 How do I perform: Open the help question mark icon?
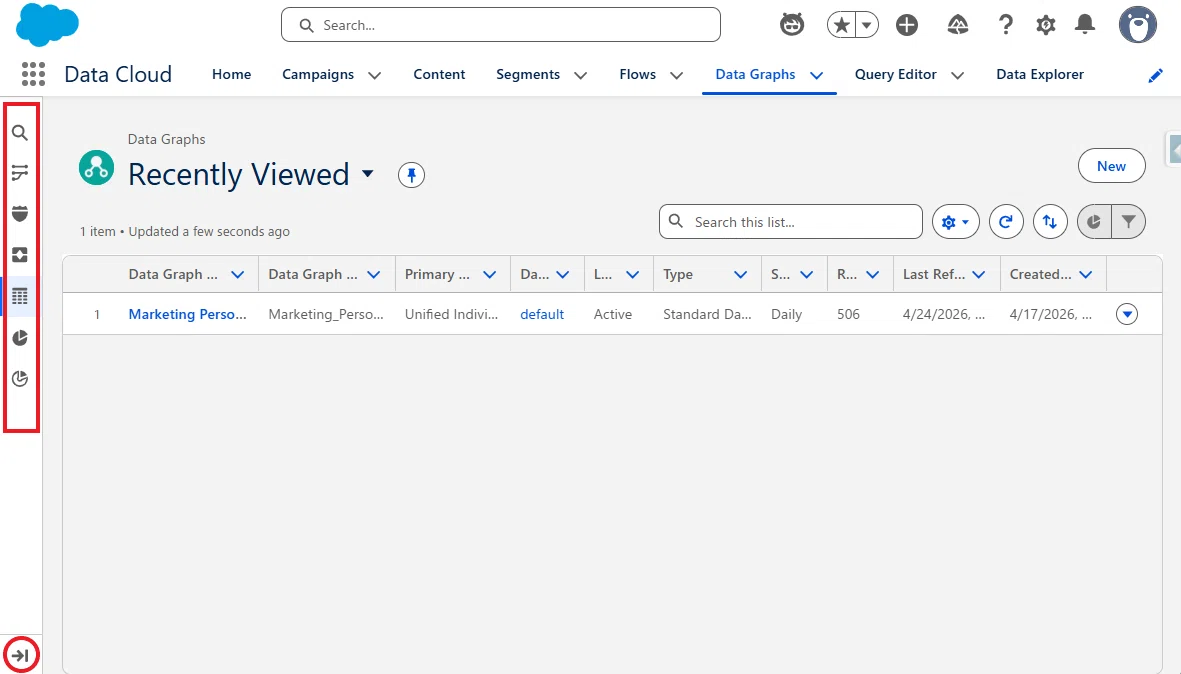1006,25
